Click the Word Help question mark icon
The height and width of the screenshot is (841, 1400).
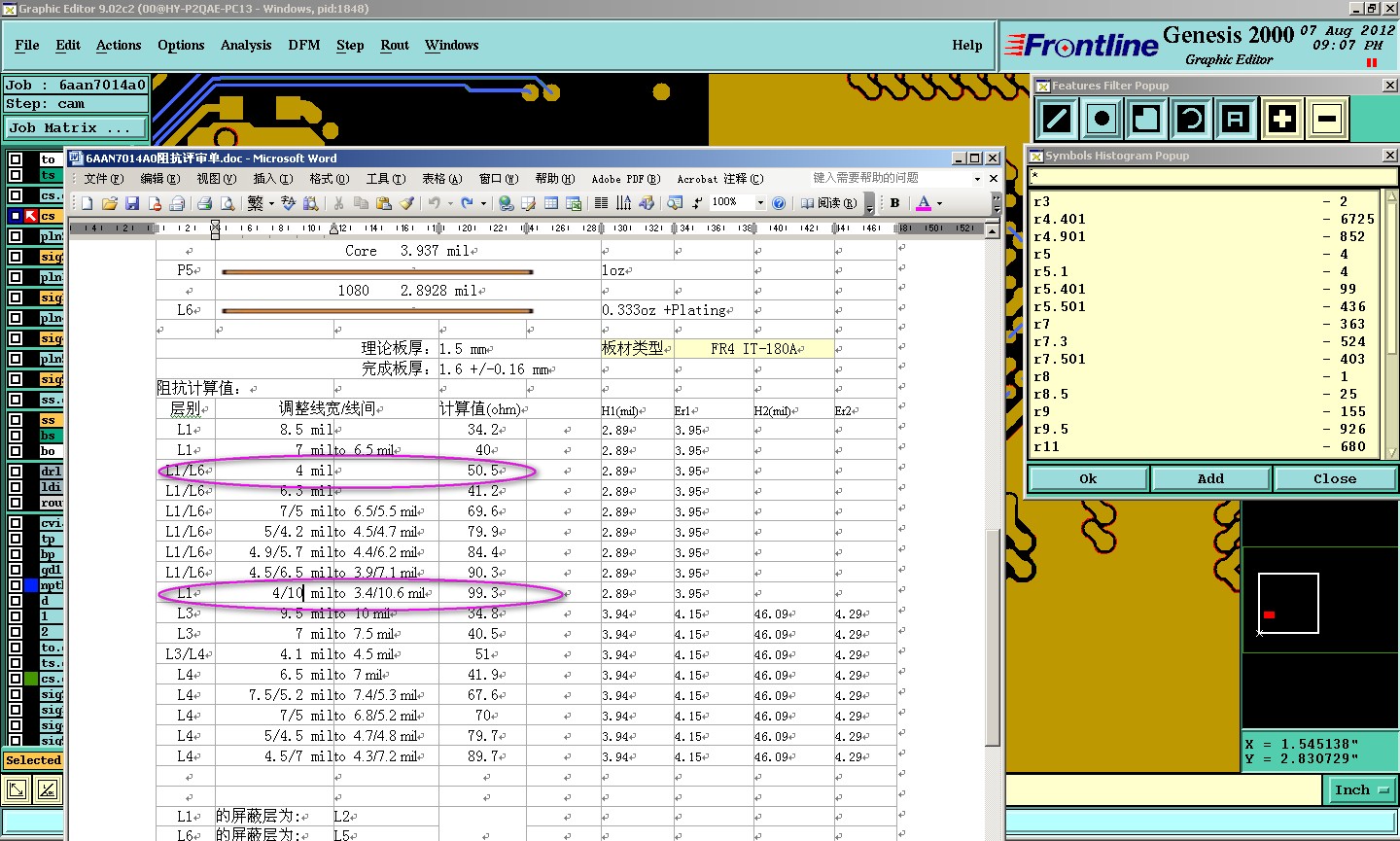pyautogui.click(x=779, y=203)
